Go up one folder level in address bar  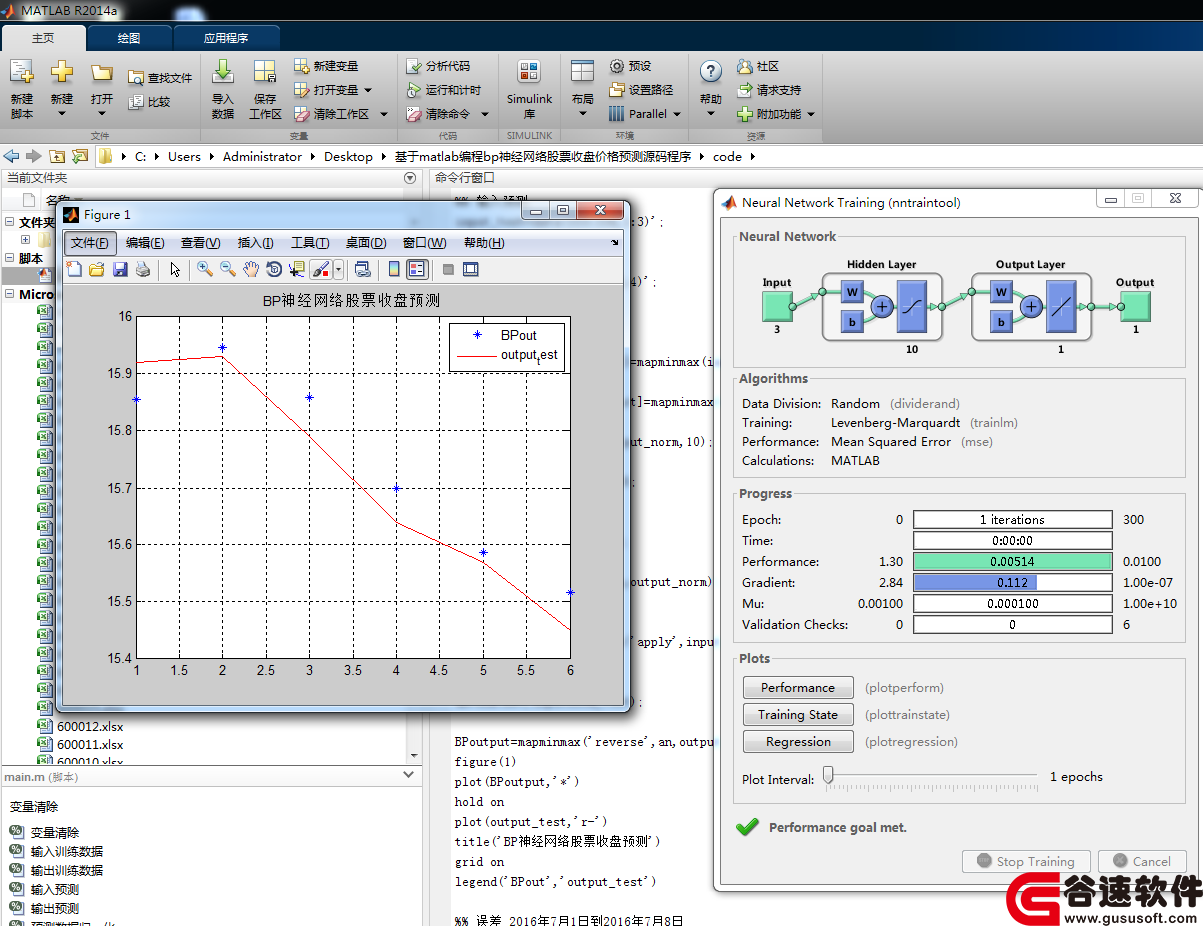coord(57,156)
